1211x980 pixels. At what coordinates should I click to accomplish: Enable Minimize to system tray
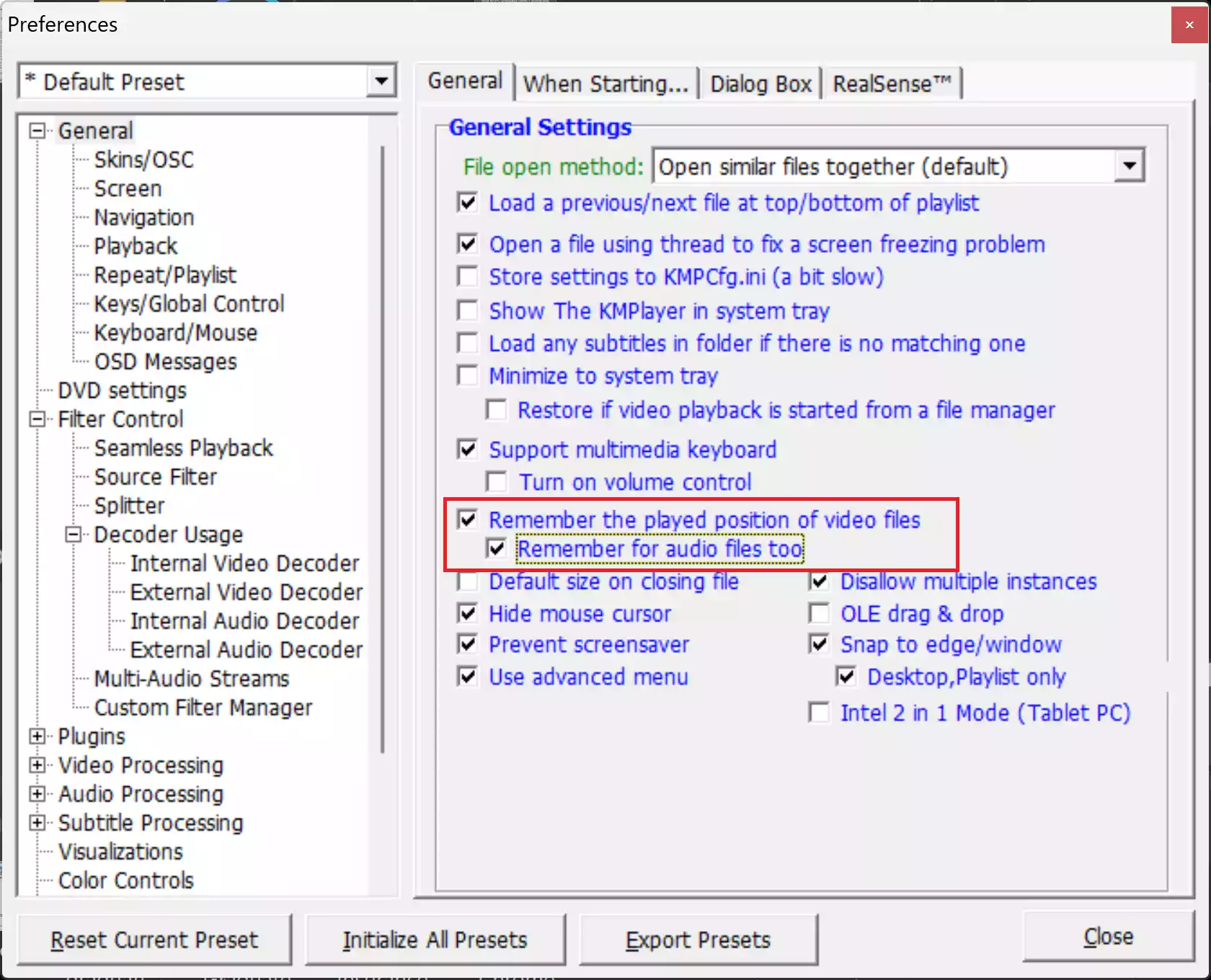point(466,375)
